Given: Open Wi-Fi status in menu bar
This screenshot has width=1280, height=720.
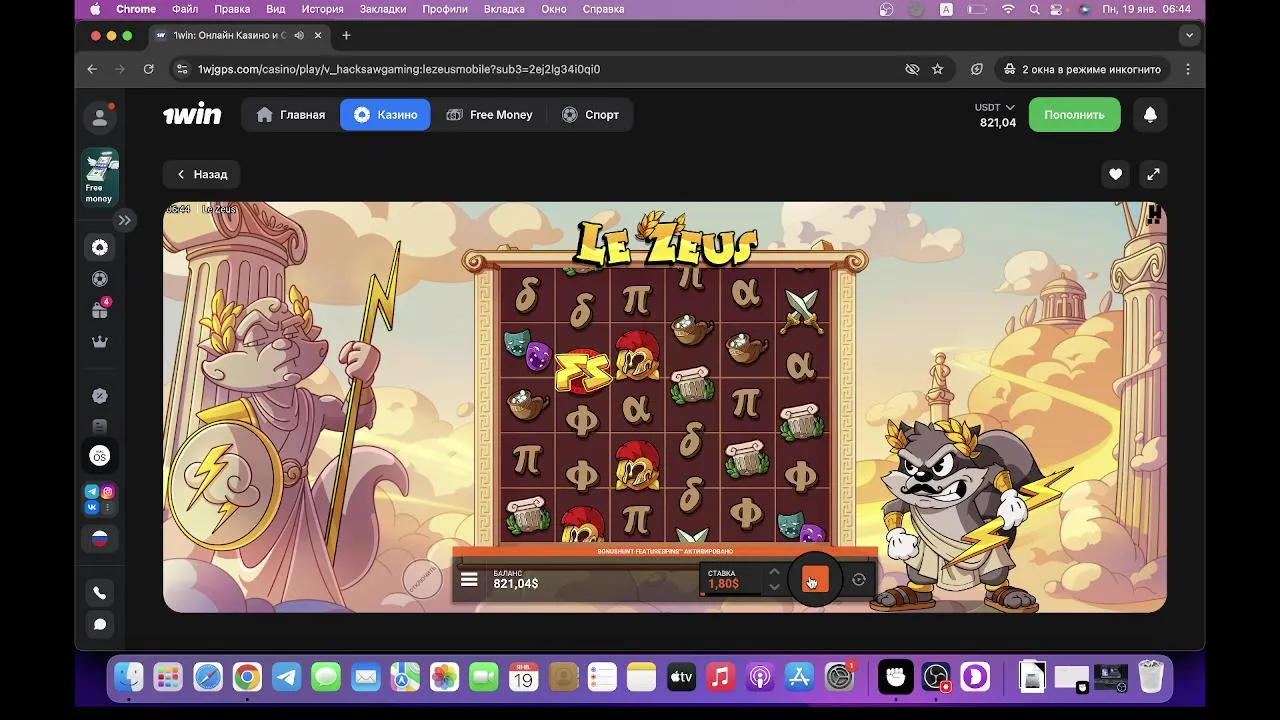Looking at the screenshot, I should click(x=1008, y=9).
